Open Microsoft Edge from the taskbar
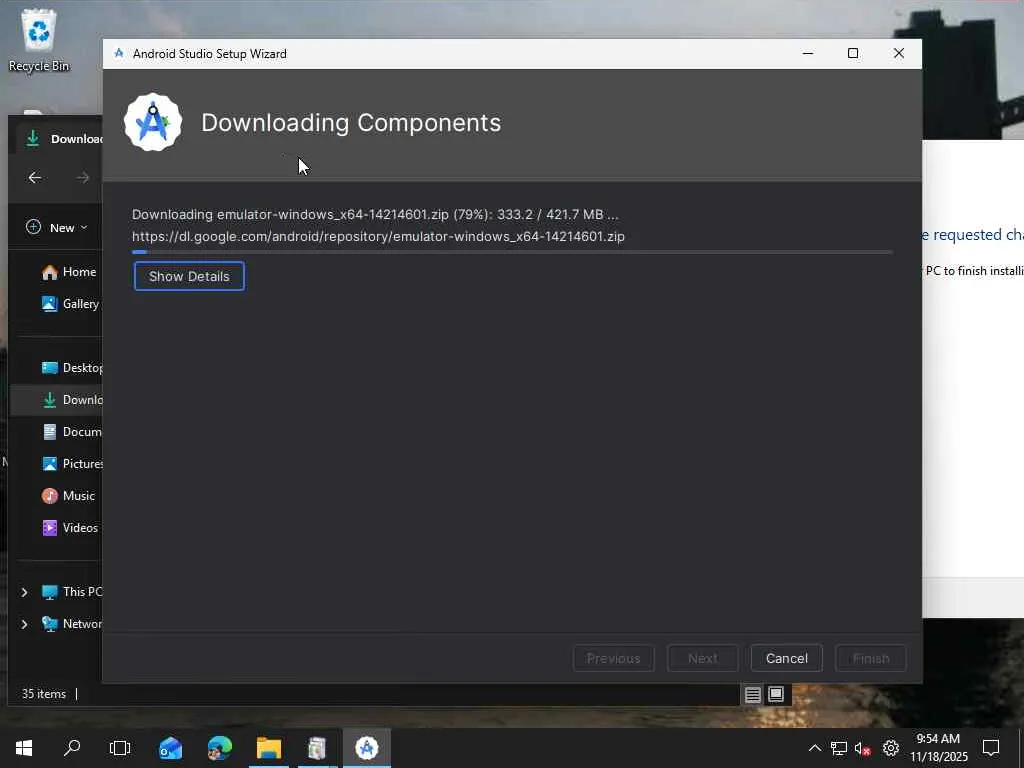Viewport: 1024px width, 768px height. pos(219,748)
